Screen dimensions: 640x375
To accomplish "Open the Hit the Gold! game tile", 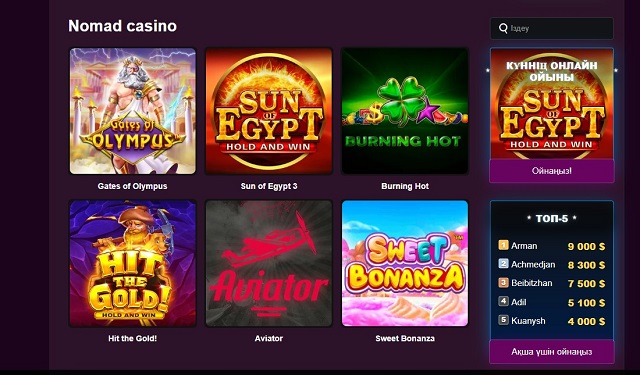I will [x=133, y=263].
